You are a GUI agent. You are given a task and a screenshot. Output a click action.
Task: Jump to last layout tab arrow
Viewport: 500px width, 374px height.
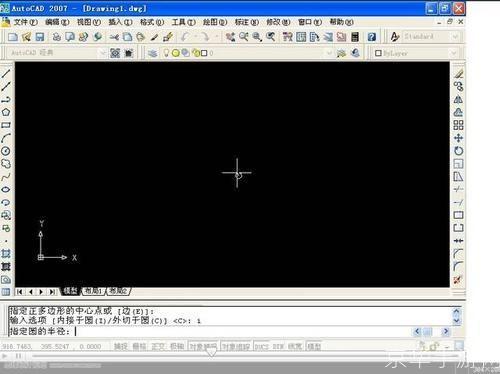[52, 292]
